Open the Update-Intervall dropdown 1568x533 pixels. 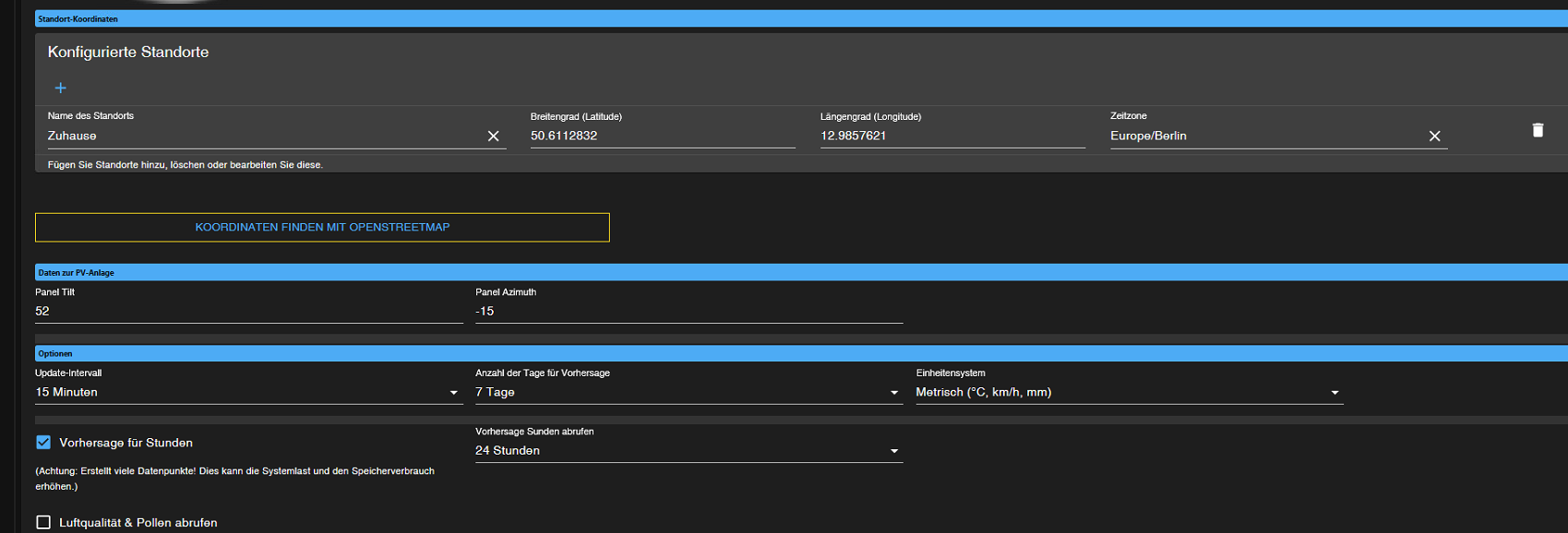[x=247, y=393]
